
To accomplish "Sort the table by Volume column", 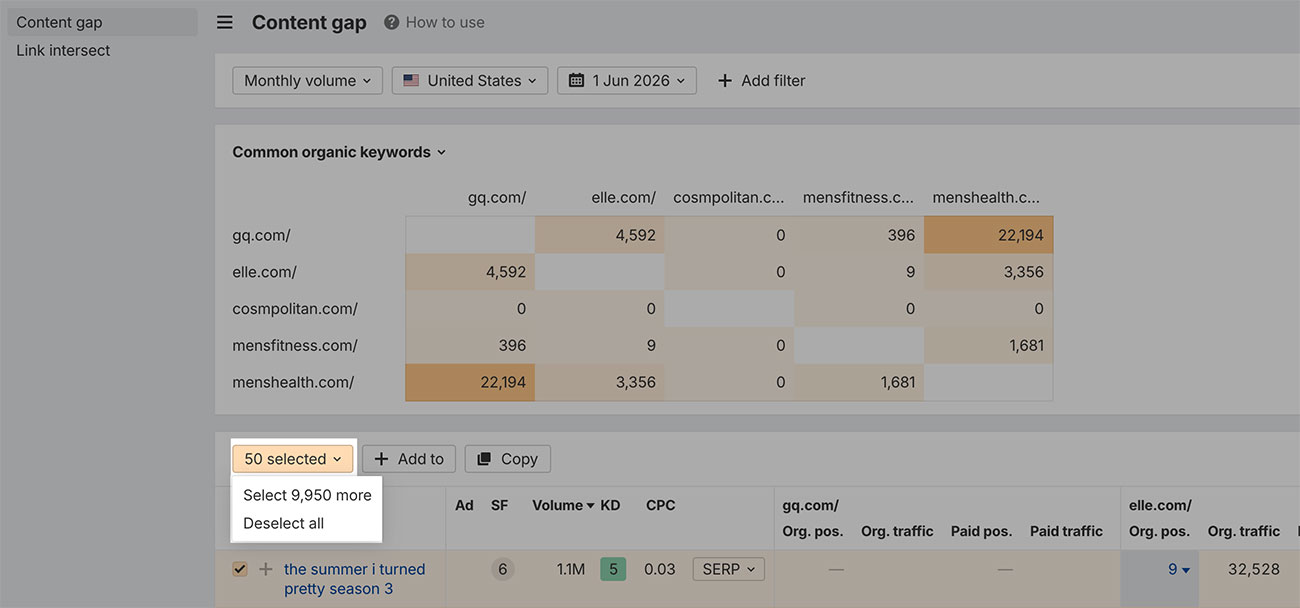I will point(563,505).
